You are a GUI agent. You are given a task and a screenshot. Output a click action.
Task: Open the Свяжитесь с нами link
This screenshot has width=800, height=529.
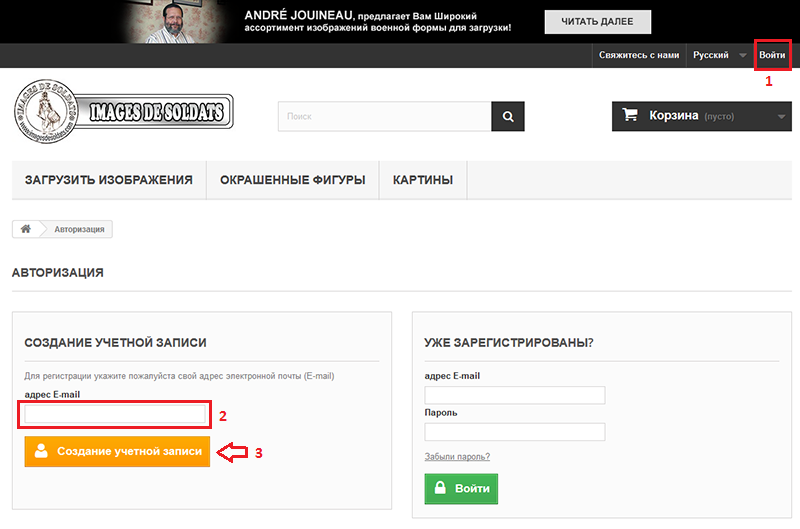(639, 55)
